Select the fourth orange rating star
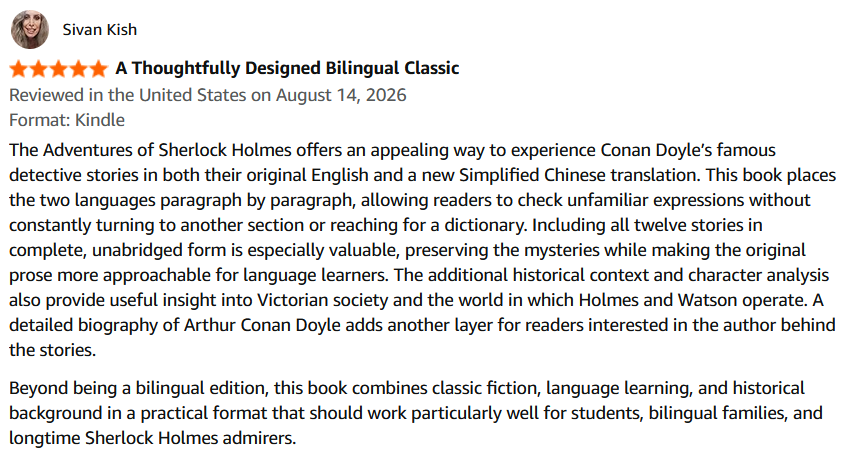The image size is (855, 452). tap(79, 69)
